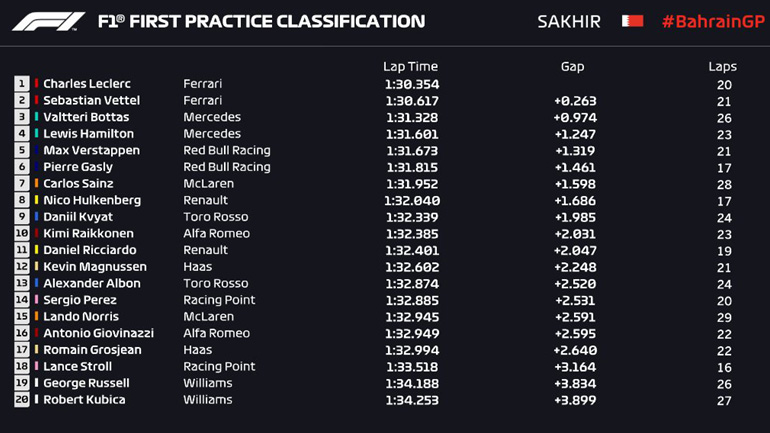Select the Laps column header
Screen dimensions: 770x433
point(722,67)
